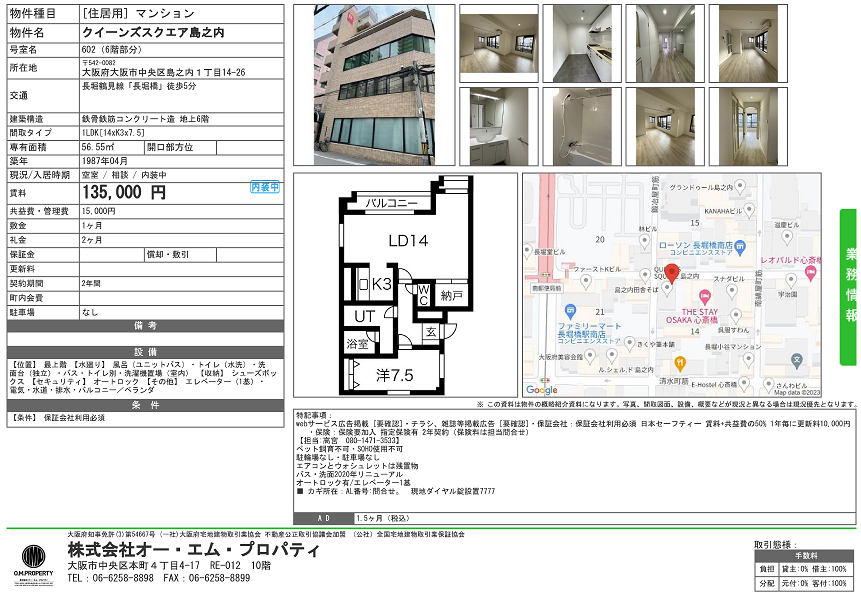Screen dimensions: 861x607
Task: Click the 15,000円 management fee value
Action: click(99, 211)
